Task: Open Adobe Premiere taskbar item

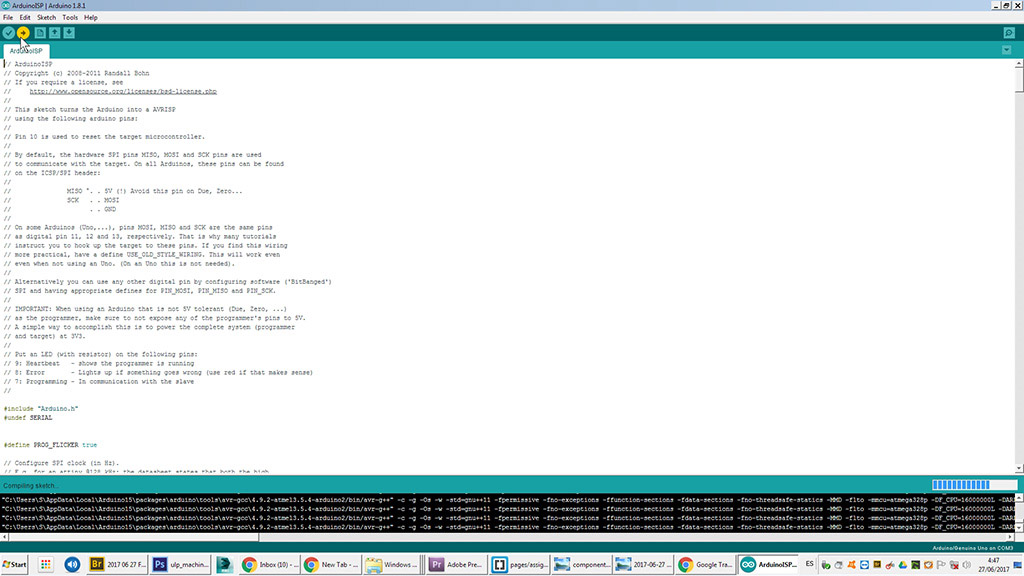Action: (457, 564)
